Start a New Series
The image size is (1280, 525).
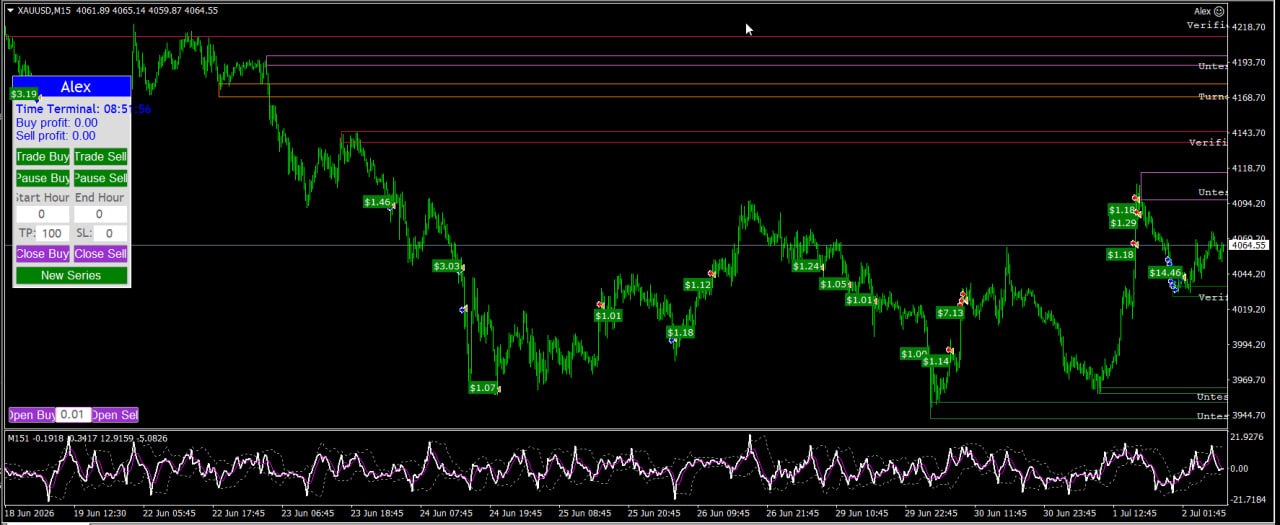71,275
